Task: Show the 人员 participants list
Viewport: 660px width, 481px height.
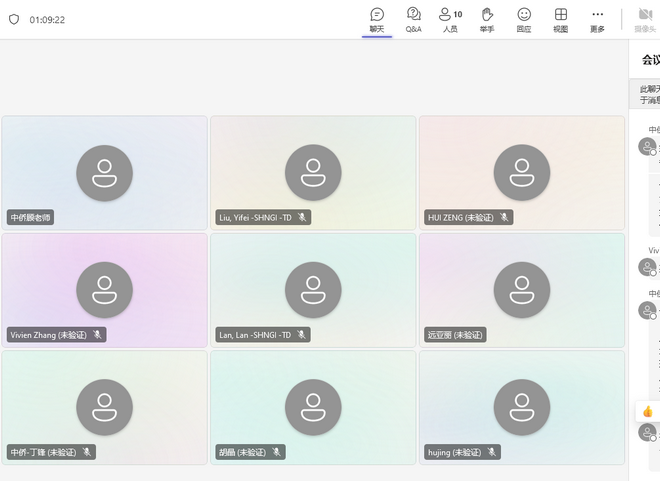Action: click(450, 19)
